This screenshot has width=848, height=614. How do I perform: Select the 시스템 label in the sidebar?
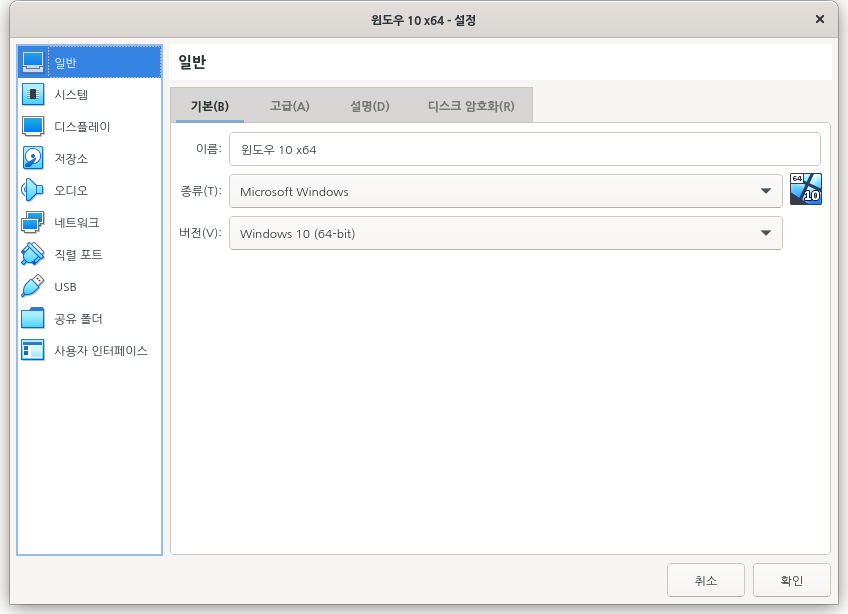tap(71, 95)
